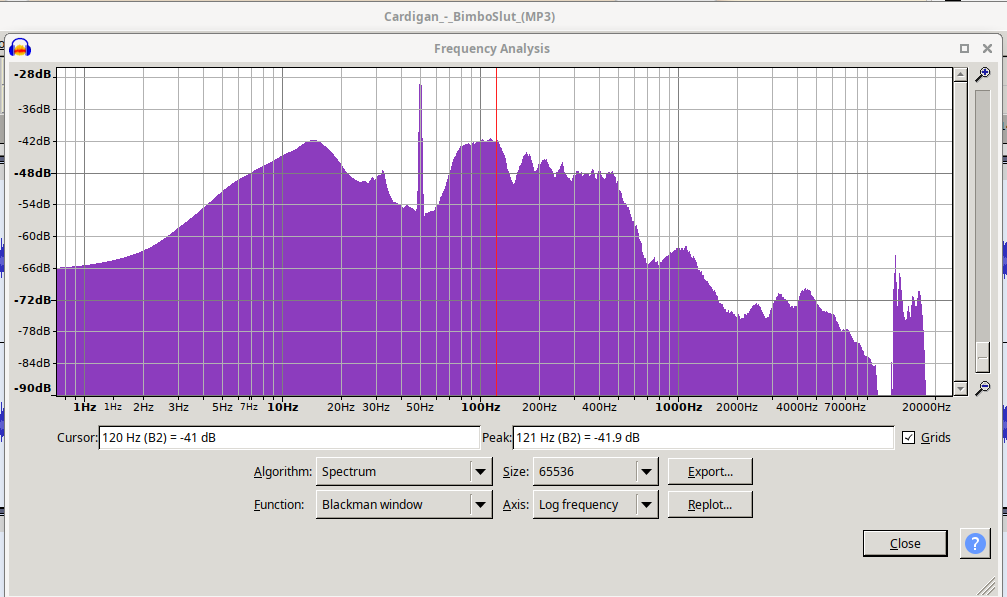Close the dialog using the title bar X
This screenshot has width=1007, height=597.
tap(988, 48)
